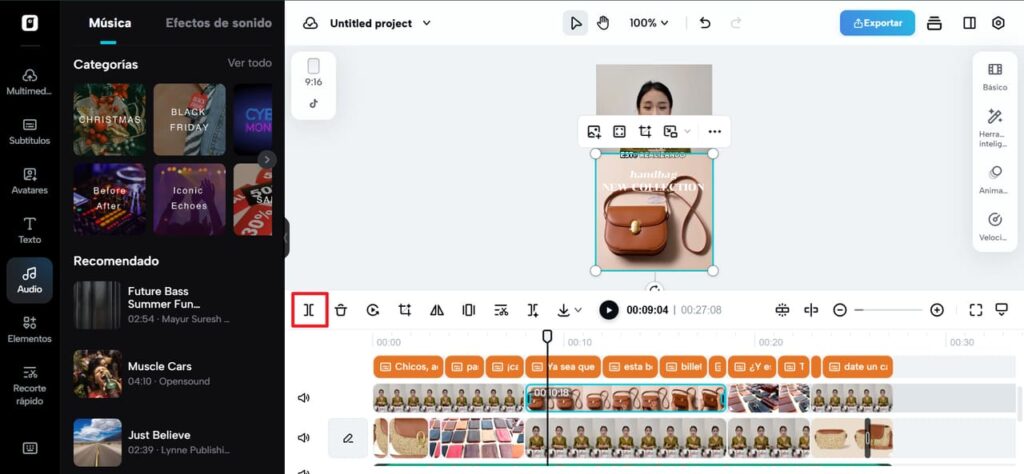Screen dimensions: 1024x474
Task: Mute the second video track
Action: tap(304, 438)
